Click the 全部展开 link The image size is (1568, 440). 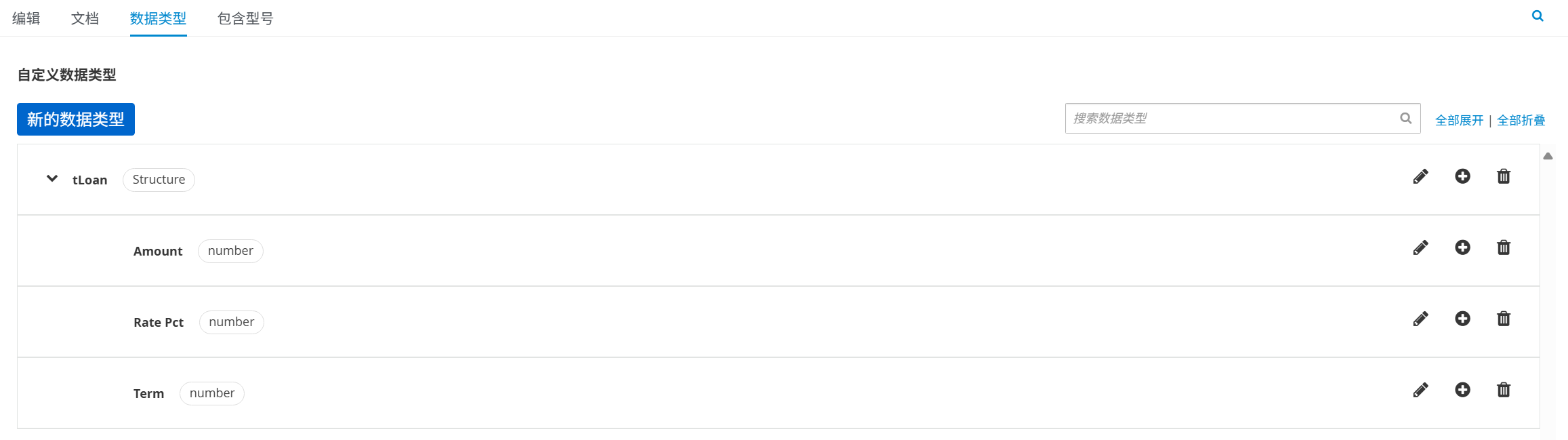pos(1459,121)
